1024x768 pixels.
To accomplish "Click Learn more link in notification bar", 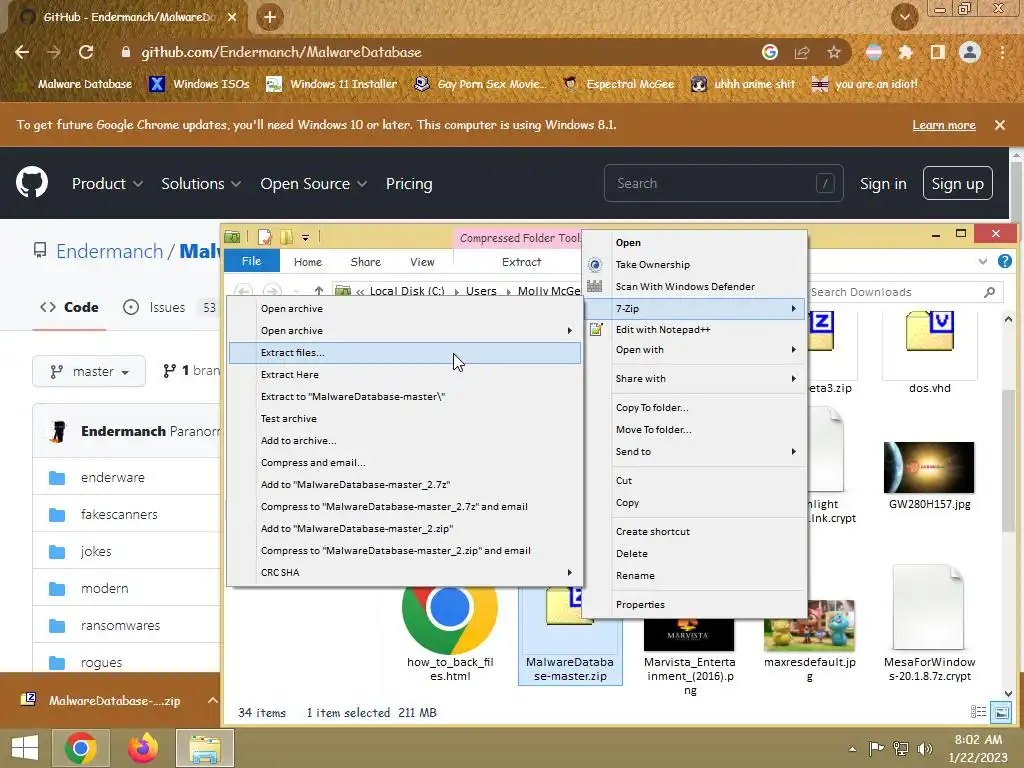I will tap(944, 125).
